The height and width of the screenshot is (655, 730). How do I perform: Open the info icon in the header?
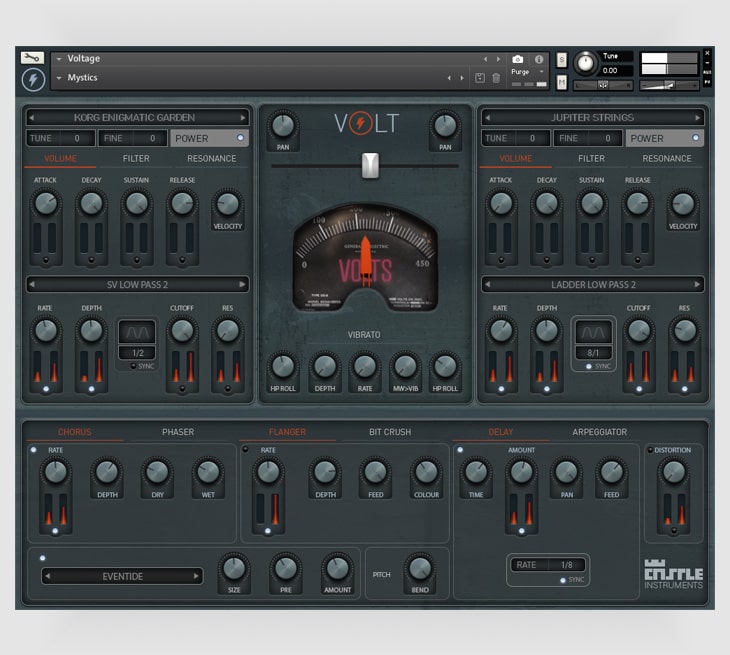tap(539, 59)
